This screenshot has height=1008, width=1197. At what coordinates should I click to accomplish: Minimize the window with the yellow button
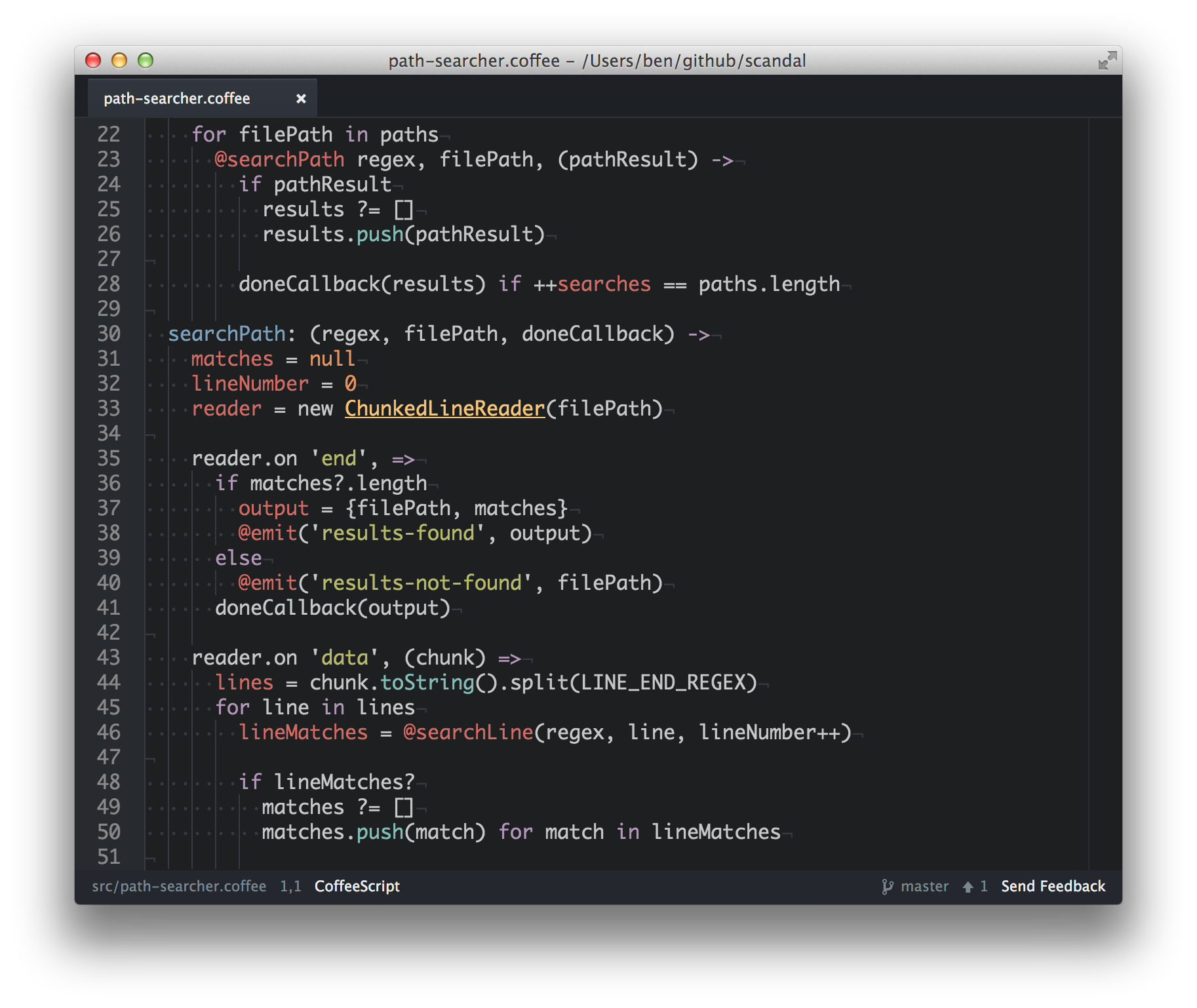(x=119, y=60)
